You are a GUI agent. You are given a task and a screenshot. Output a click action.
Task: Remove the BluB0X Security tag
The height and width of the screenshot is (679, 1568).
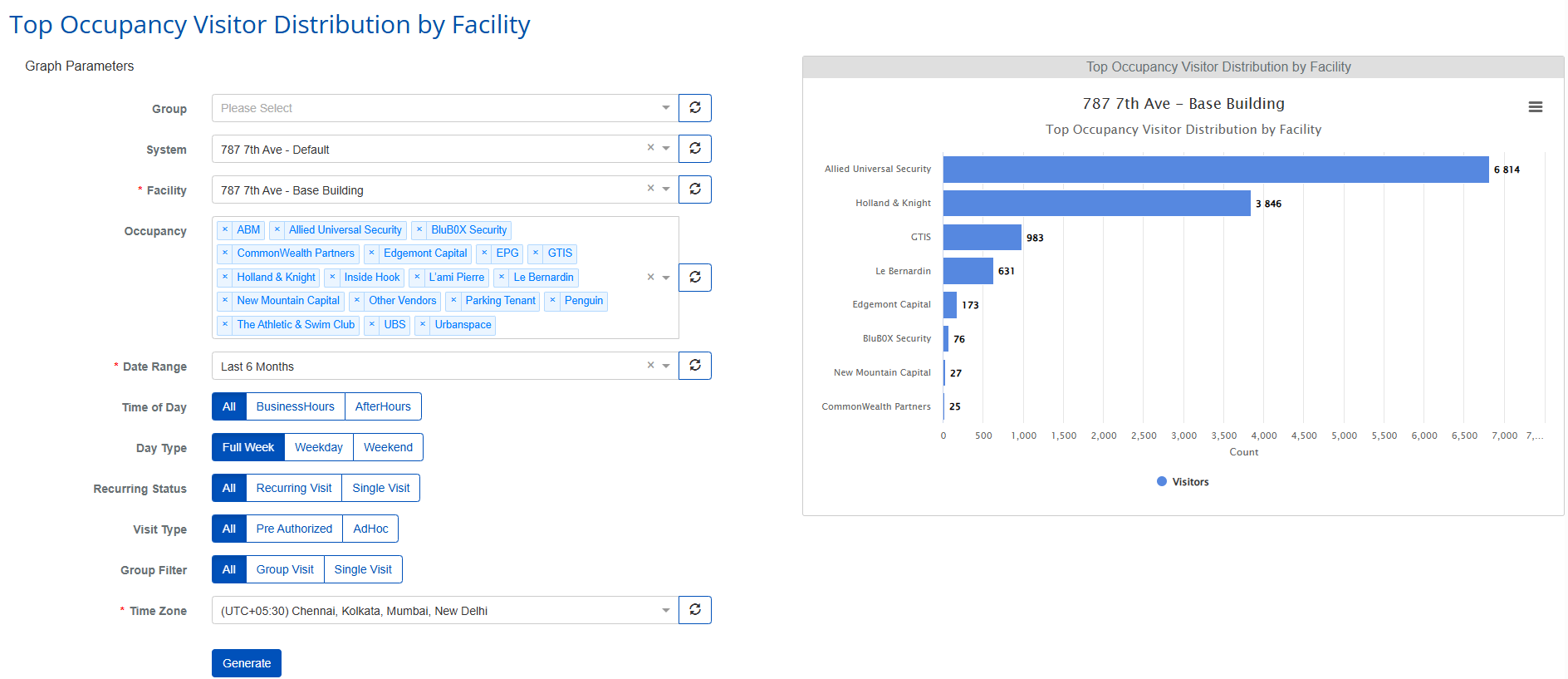tap(419, 230)
